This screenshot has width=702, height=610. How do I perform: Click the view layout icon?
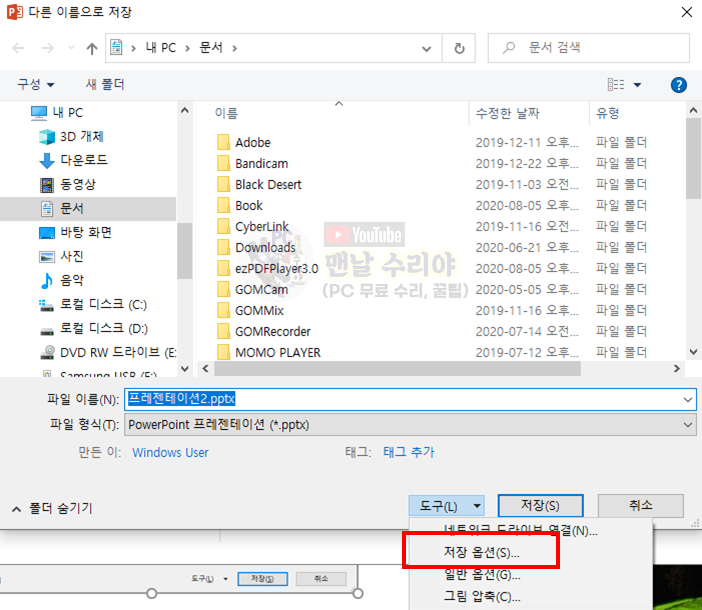click(x=616, y=84)
